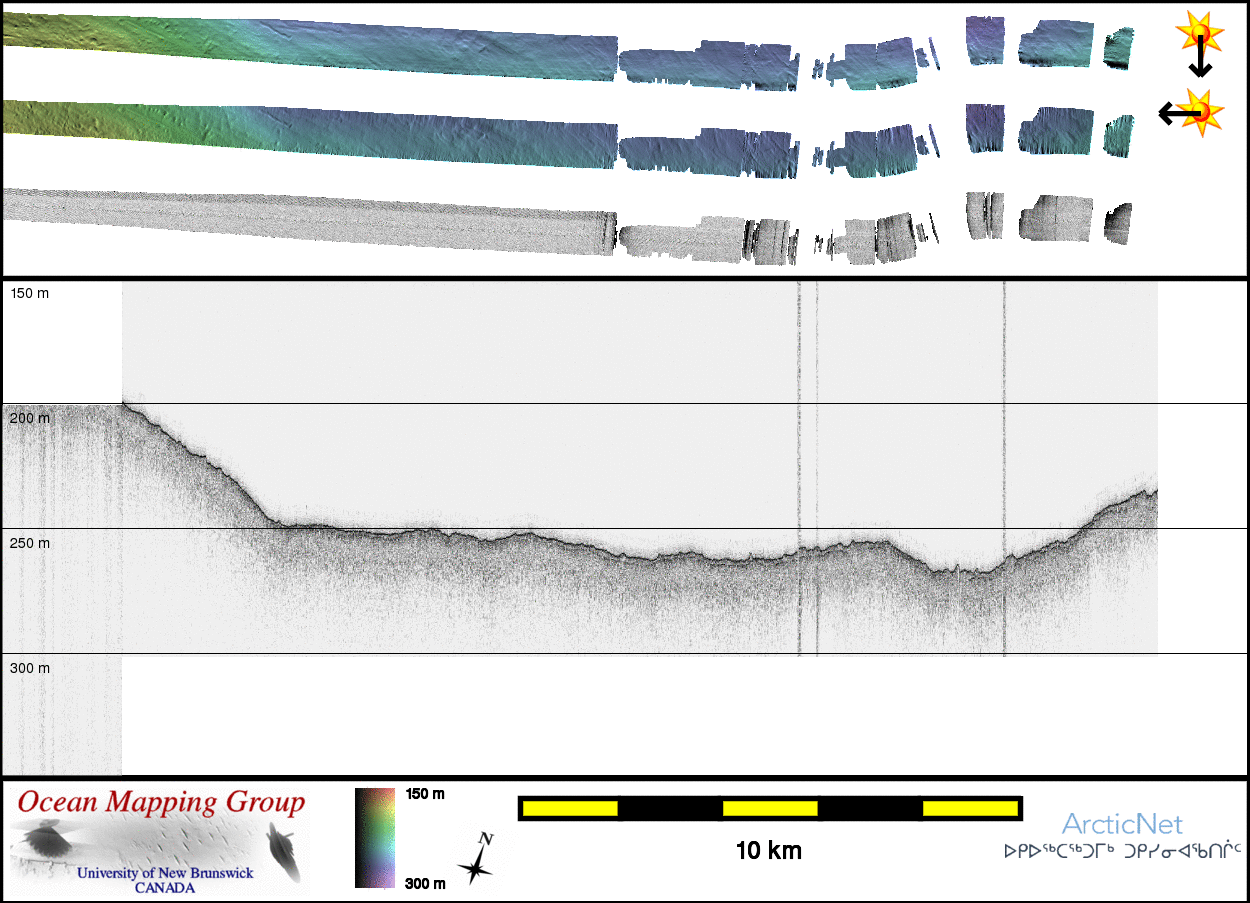
Task: Click the north arrow compass star
Action: click(477, 861)
